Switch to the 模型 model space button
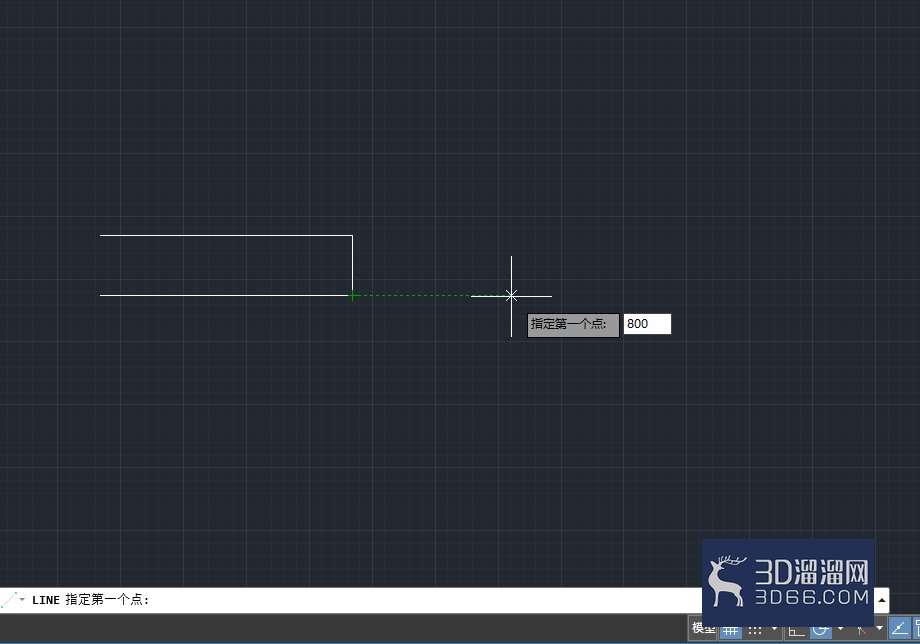This screenshot has width=920, height=644. coord(702,628)
